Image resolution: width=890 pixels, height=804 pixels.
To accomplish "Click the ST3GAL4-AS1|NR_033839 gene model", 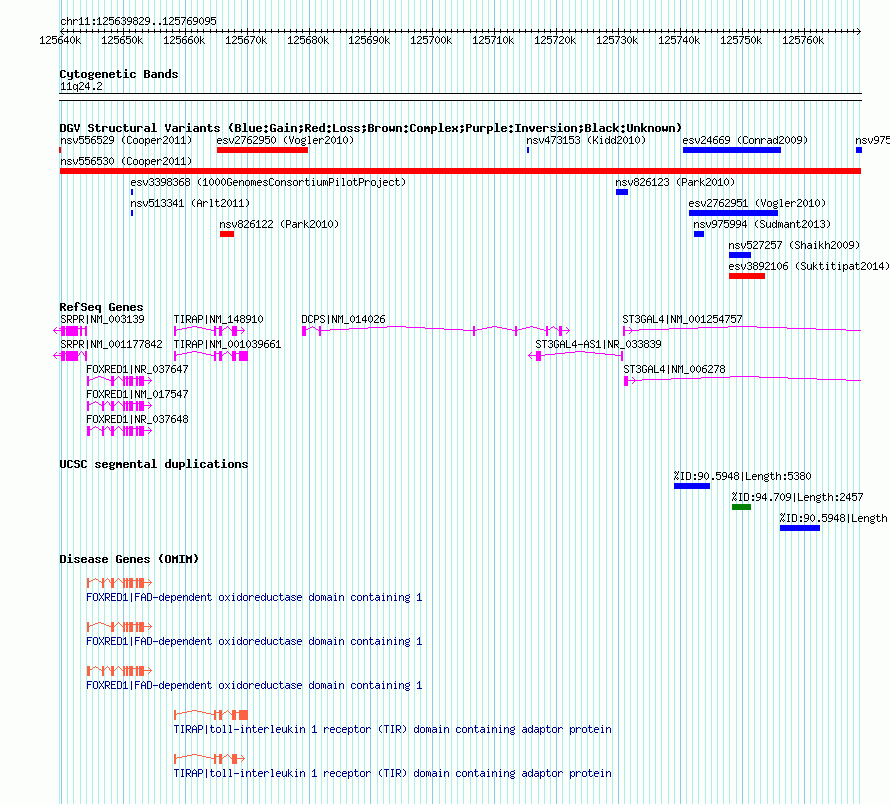I will tap(576, 355).
